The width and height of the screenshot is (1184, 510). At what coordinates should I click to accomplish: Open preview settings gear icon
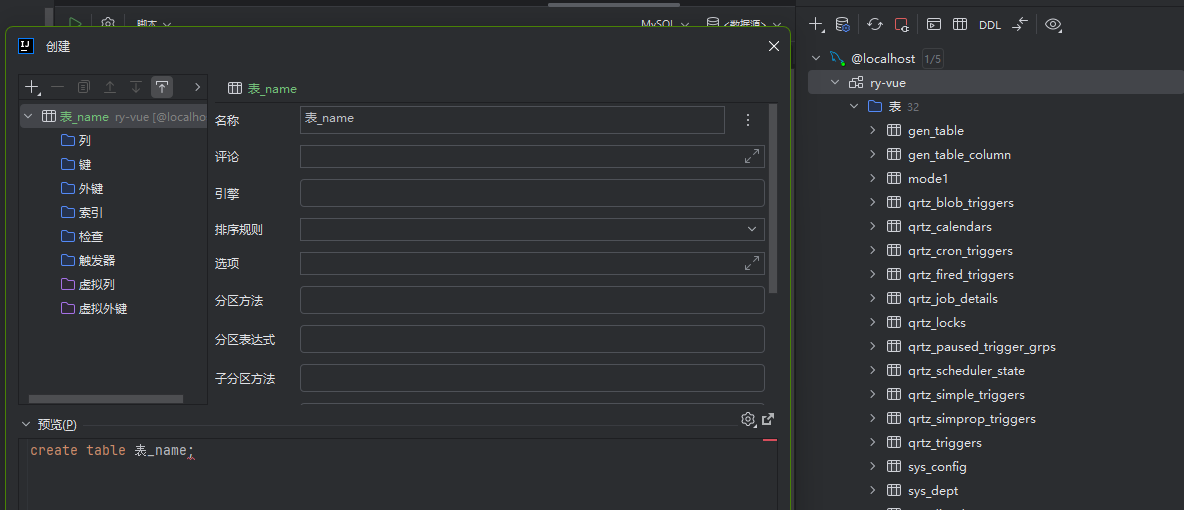747,419
